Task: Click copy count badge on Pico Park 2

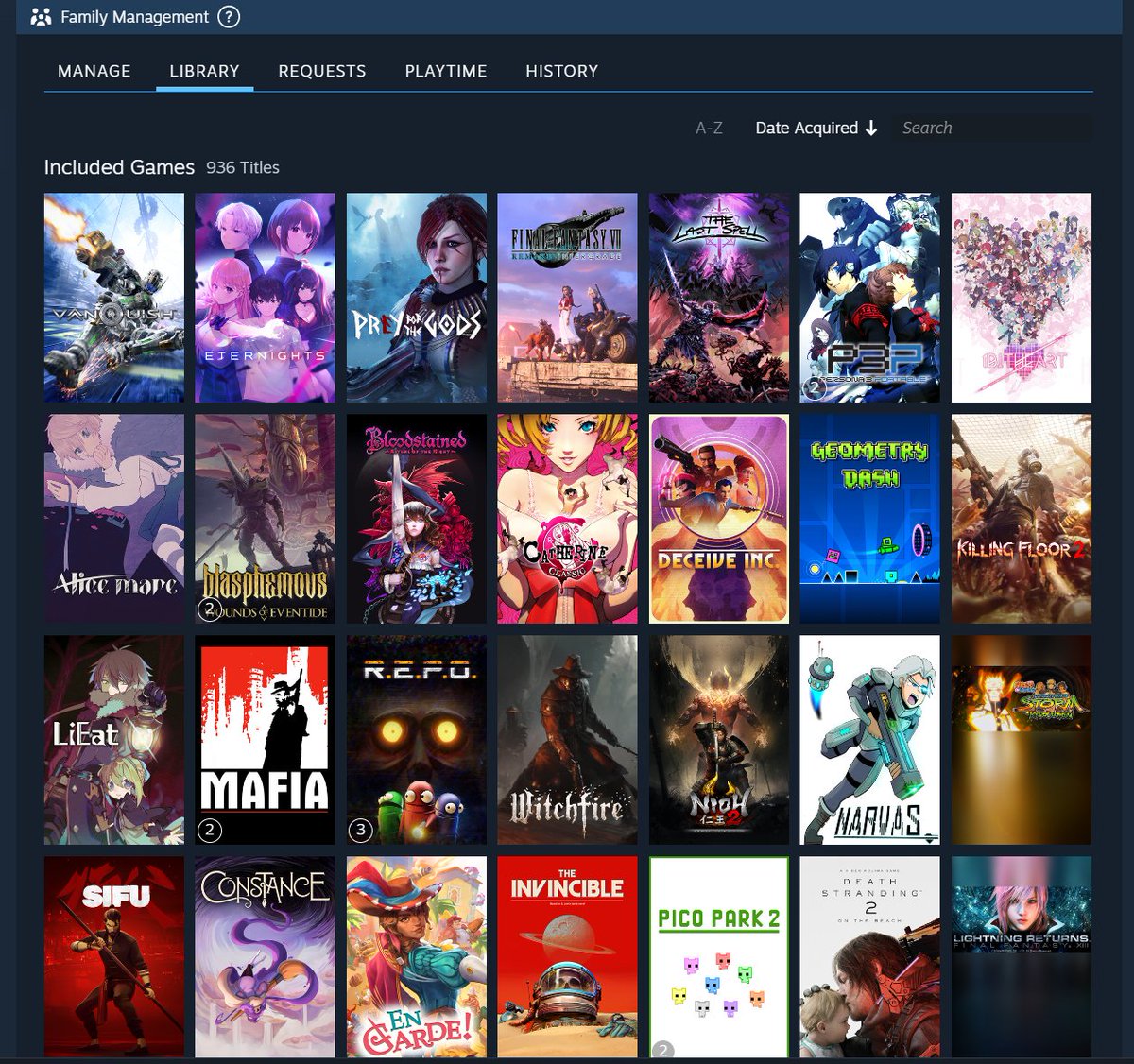Action: point(663,1050)
